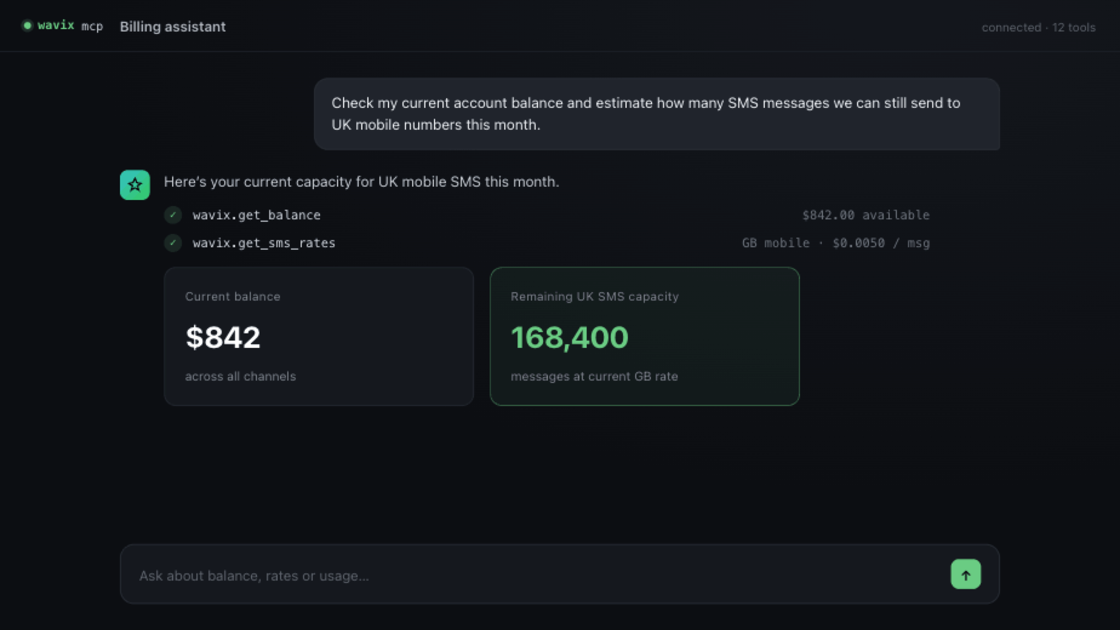This screenshot has height=630, width=1120.
Task: Focus the 'Ask about balance, rates or usage' input
Action: click(x=559, y=574)
